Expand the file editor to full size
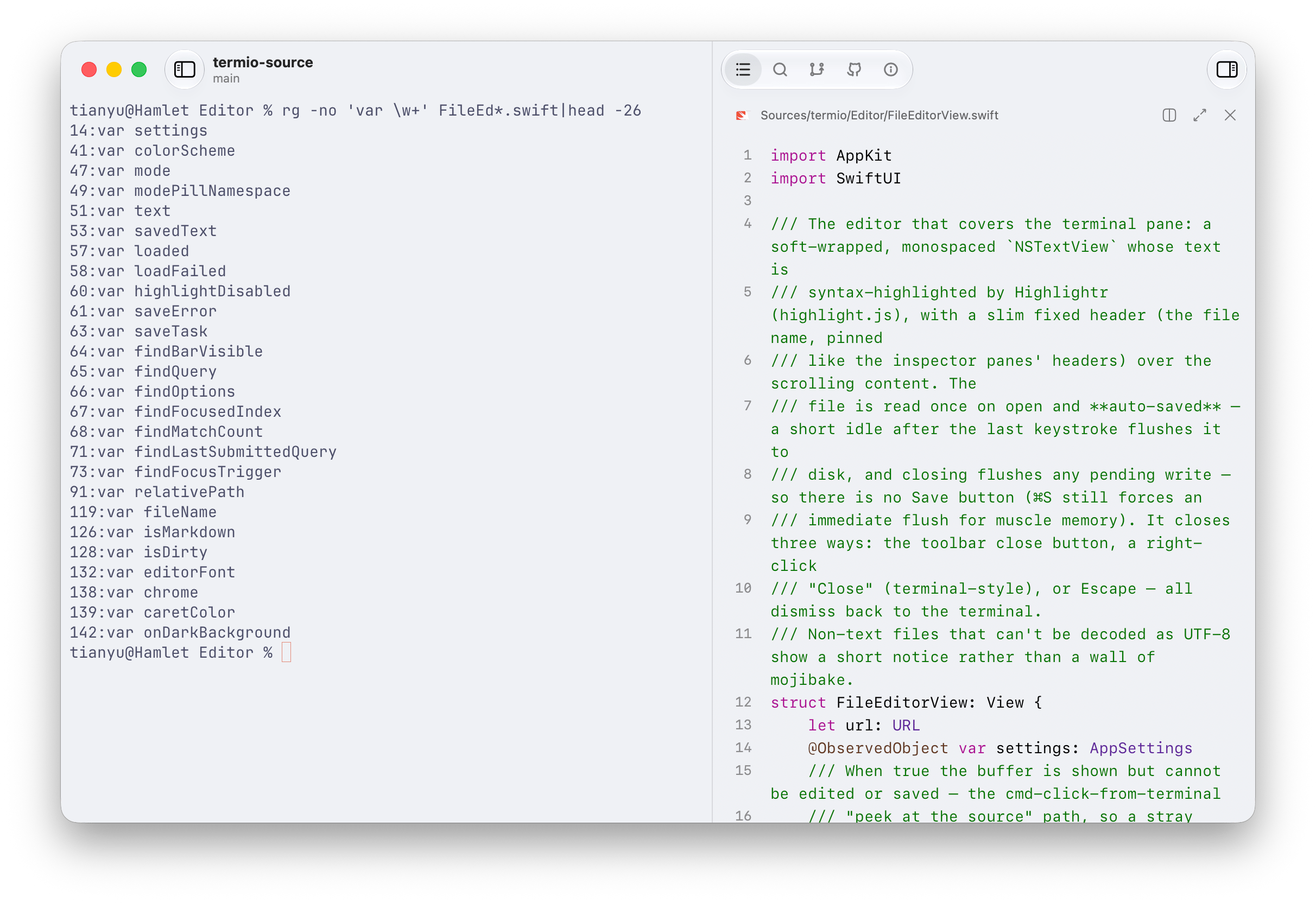This screenshot has height=903, width=1316. (x=1199, y=116)
